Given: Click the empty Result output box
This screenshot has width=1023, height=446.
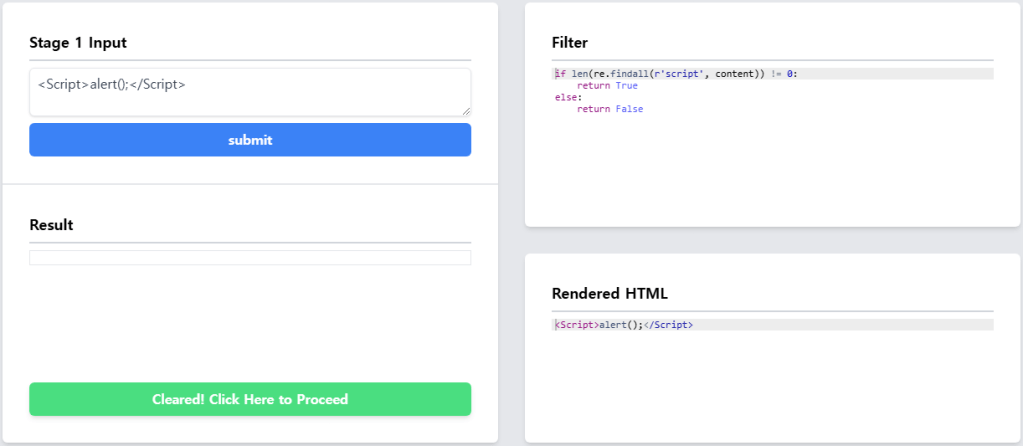Looking at the screenshot, I should point(250,258).
